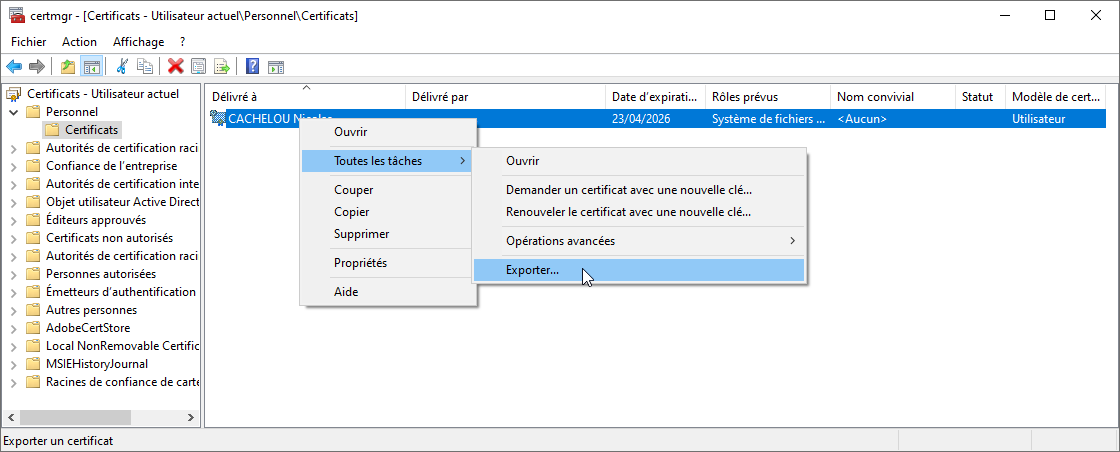Select the AdobeCertStore folder in tree

tap(88, 328)
